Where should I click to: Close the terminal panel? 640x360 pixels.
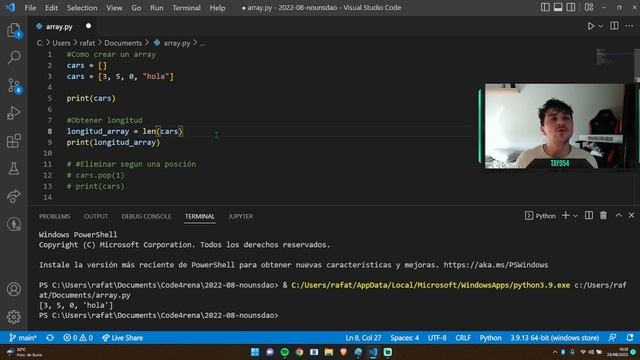pyautogui.click(x=631, y=216)
